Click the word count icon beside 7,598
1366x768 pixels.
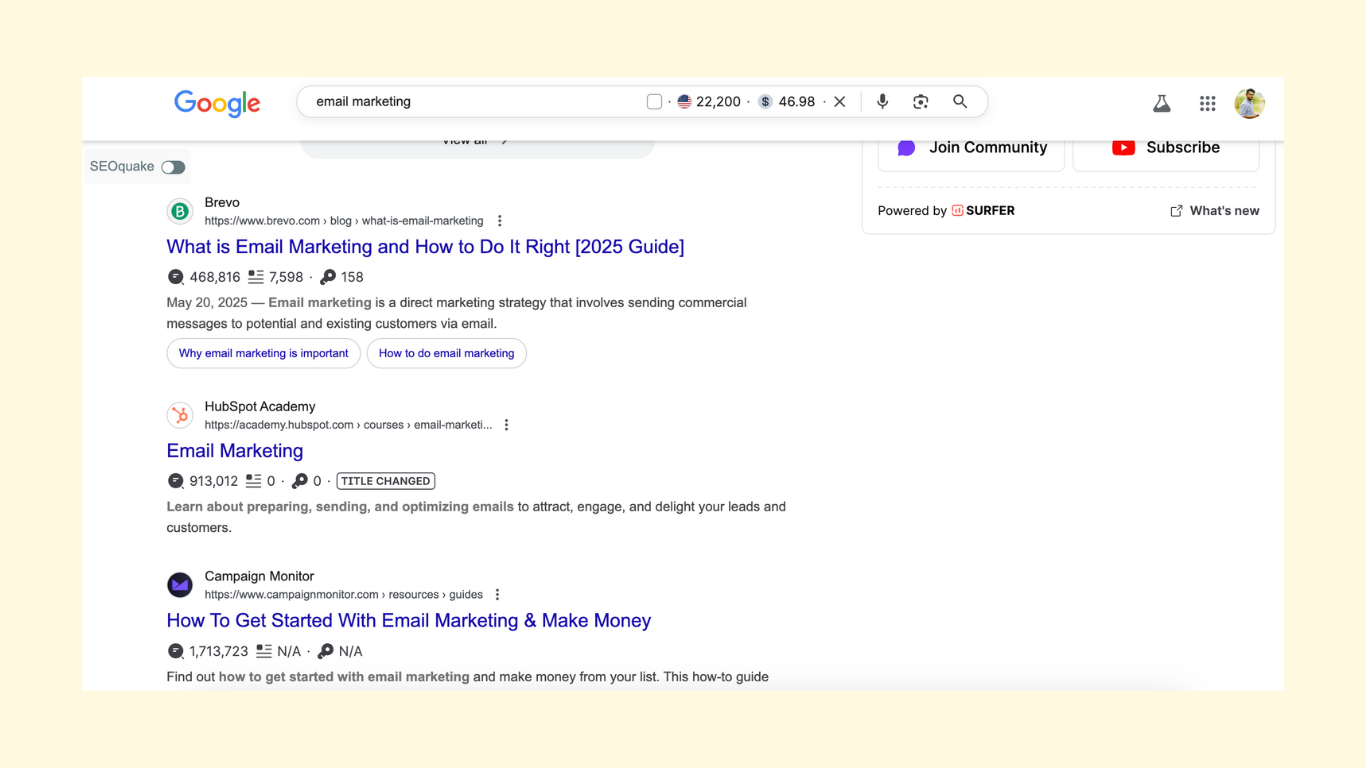coord(256,277)
